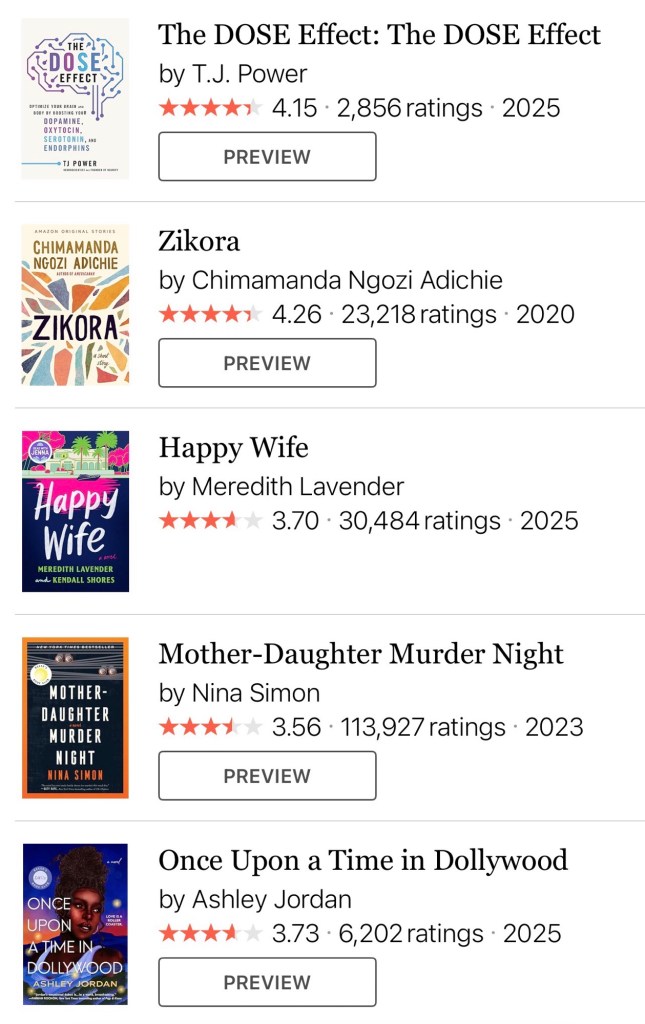
Task: Preview Once Upon a Time in Dollywood
Action: click(267, 982)
